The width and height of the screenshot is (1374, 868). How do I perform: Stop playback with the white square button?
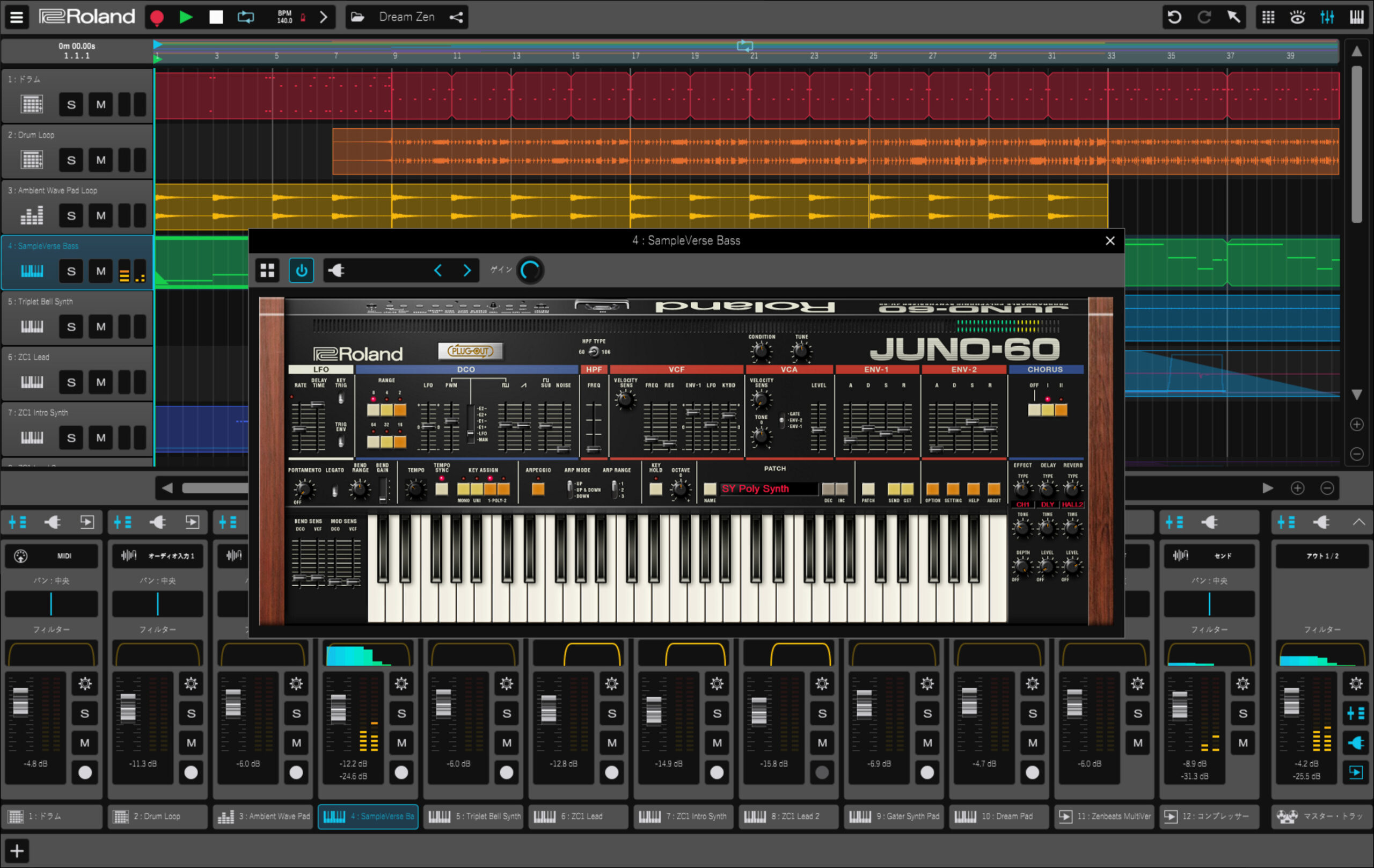coord(216,17)
